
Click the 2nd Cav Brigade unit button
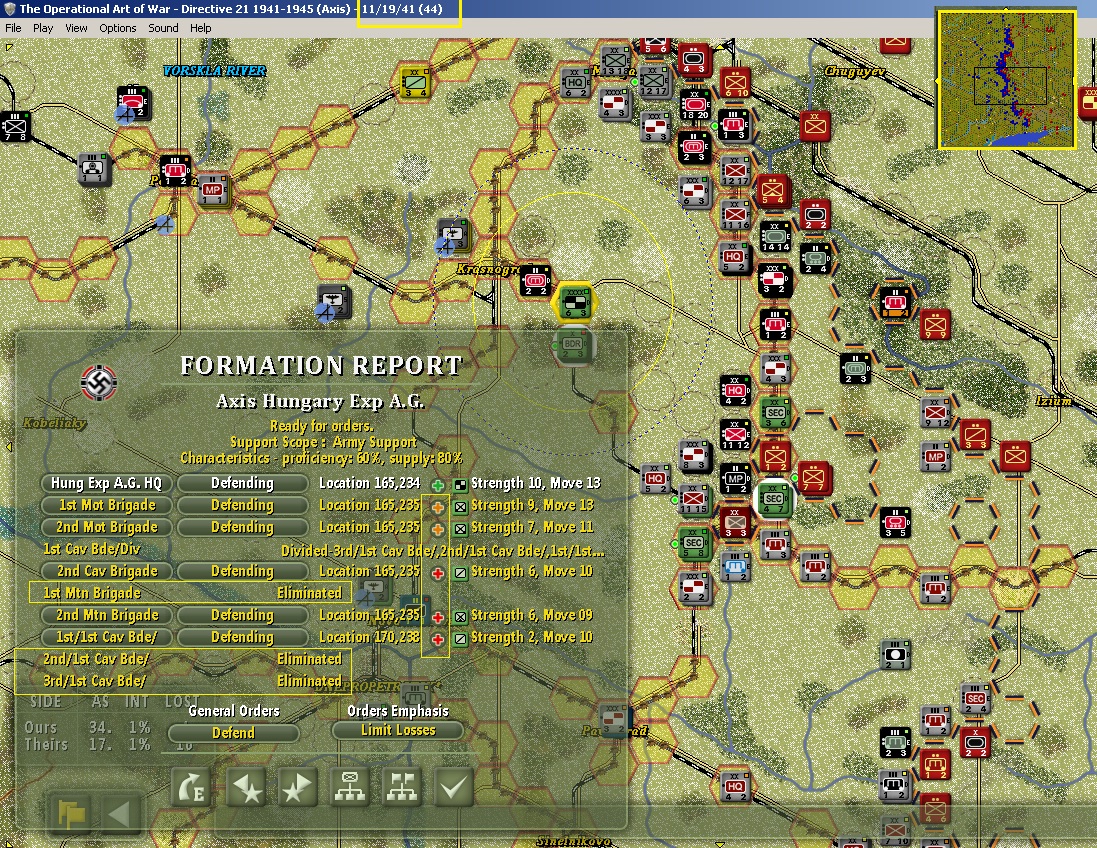pyautogui.click(x=106, y=571)
